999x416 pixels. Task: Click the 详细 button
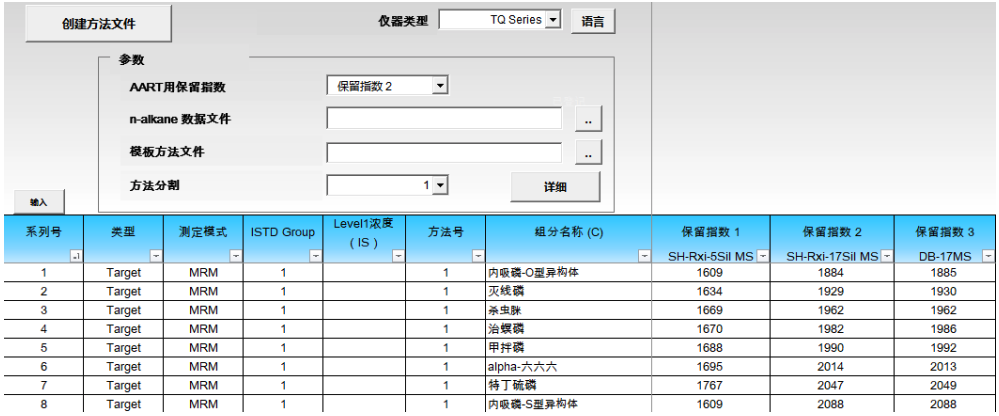[x=555, y=187]
